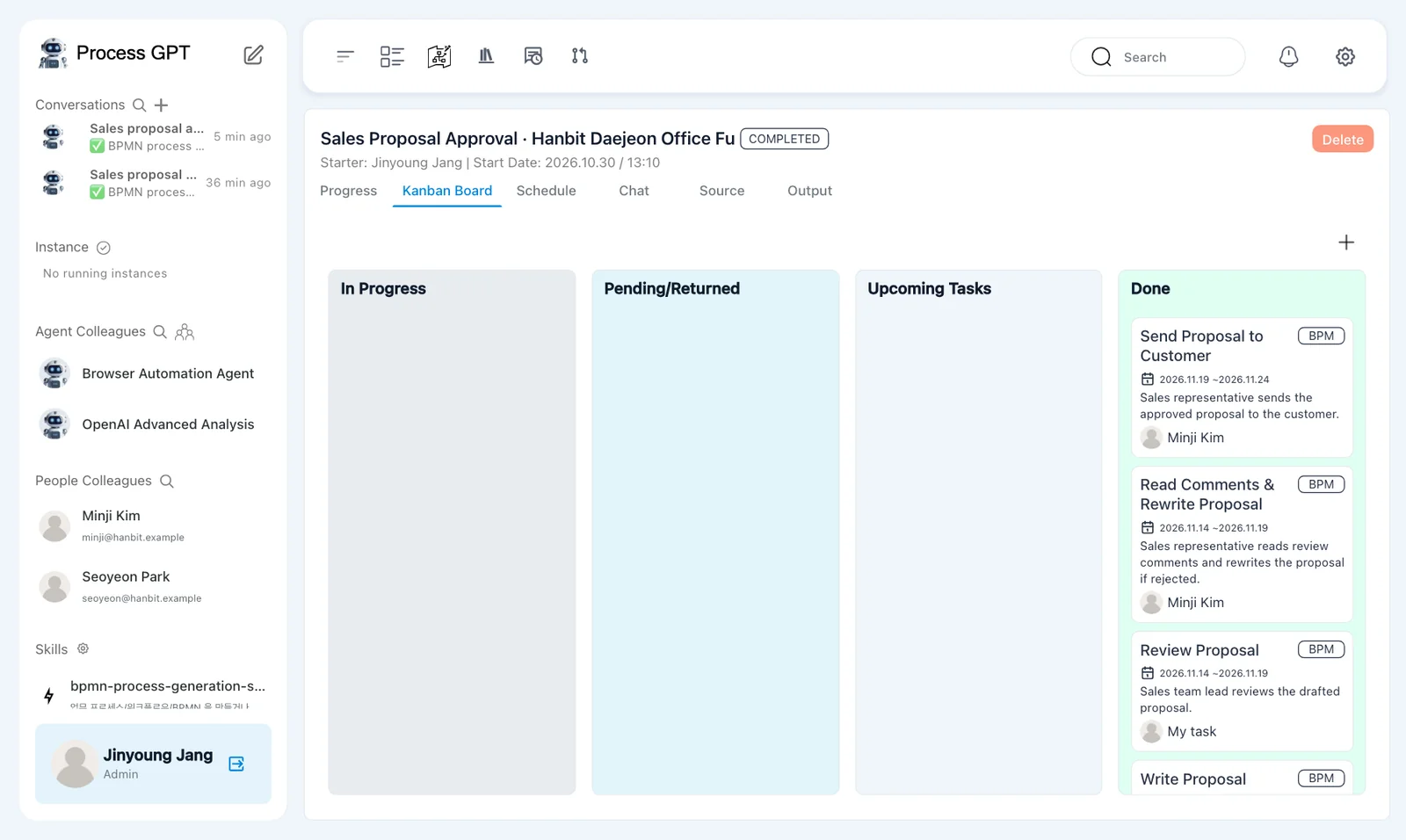Select the Kanban Board tab
Image resolution: width=1406 pixels, height=840 pixels.
click(447, 191)
